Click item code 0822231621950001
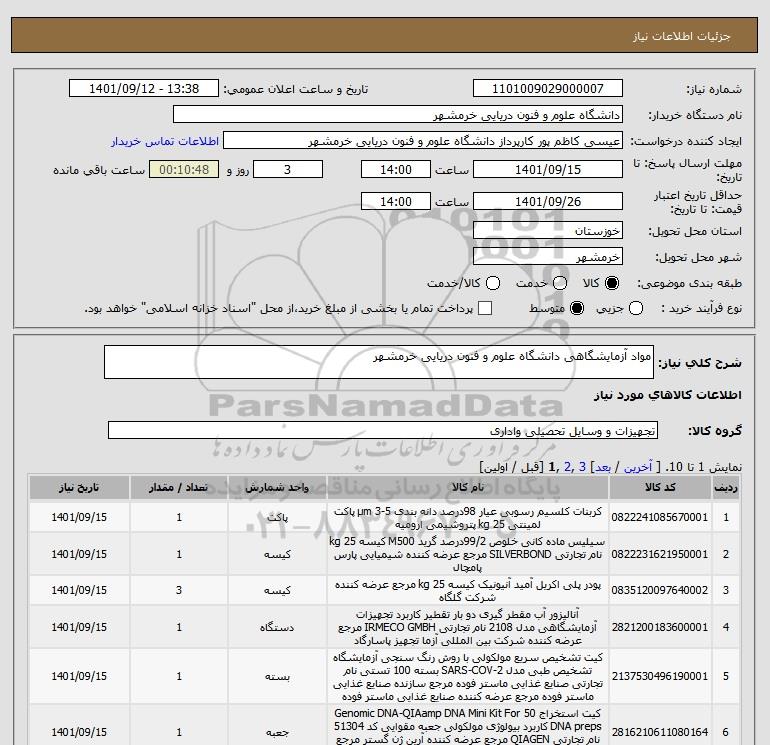 click(x=660, y=554)
